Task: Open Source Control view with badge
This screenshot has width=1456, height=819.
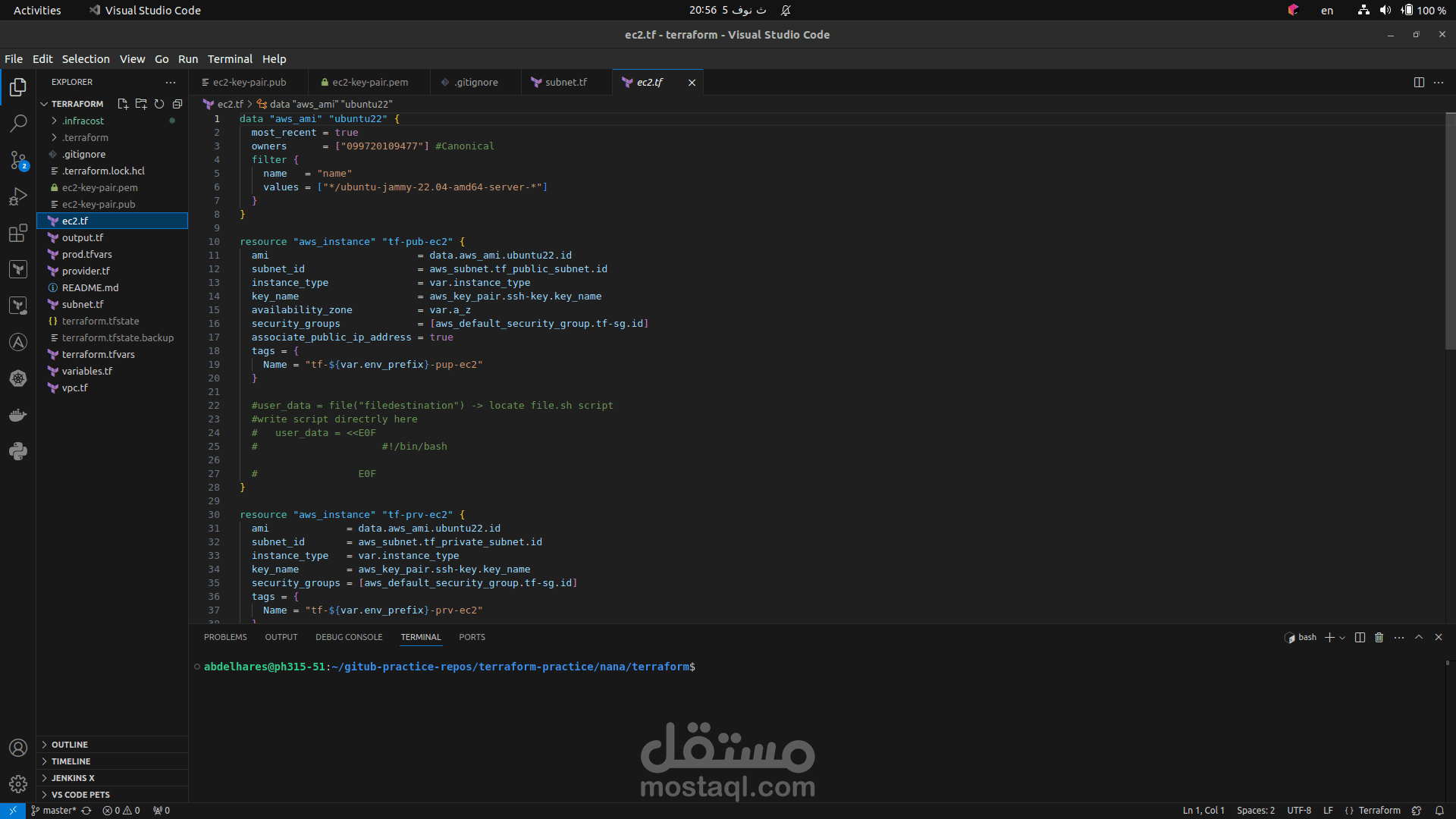Action: click(18, 160)
